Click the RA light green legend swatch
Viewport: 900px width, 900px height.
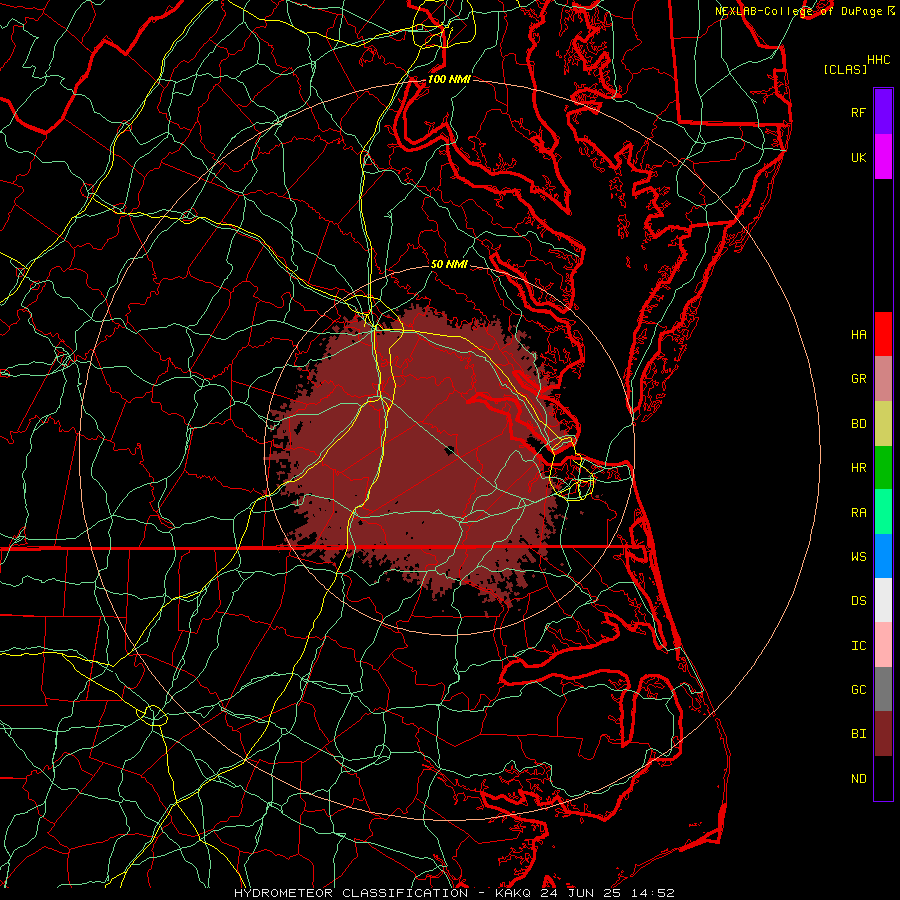point(883,511)
